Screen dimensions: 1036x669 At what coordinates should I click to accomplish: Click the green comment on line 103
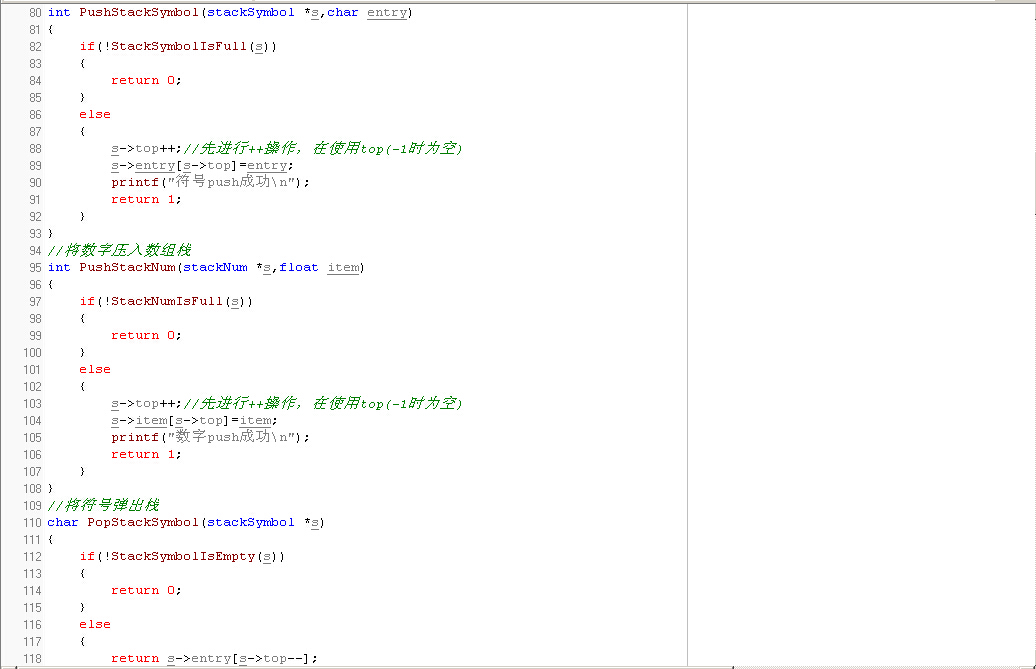coord(323,404)
